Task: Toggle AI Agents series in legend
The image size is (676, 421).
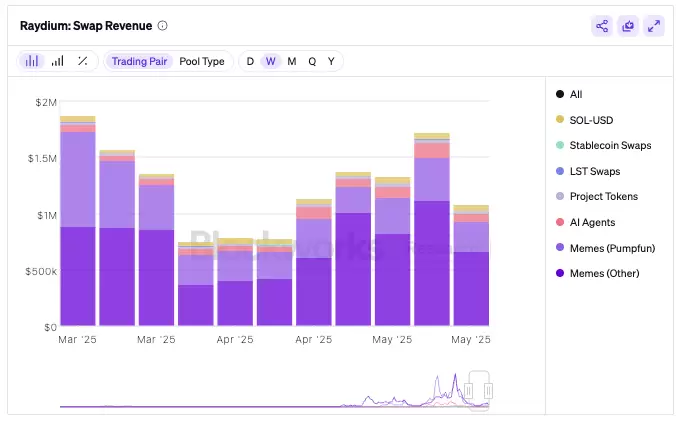Action: 585,222
